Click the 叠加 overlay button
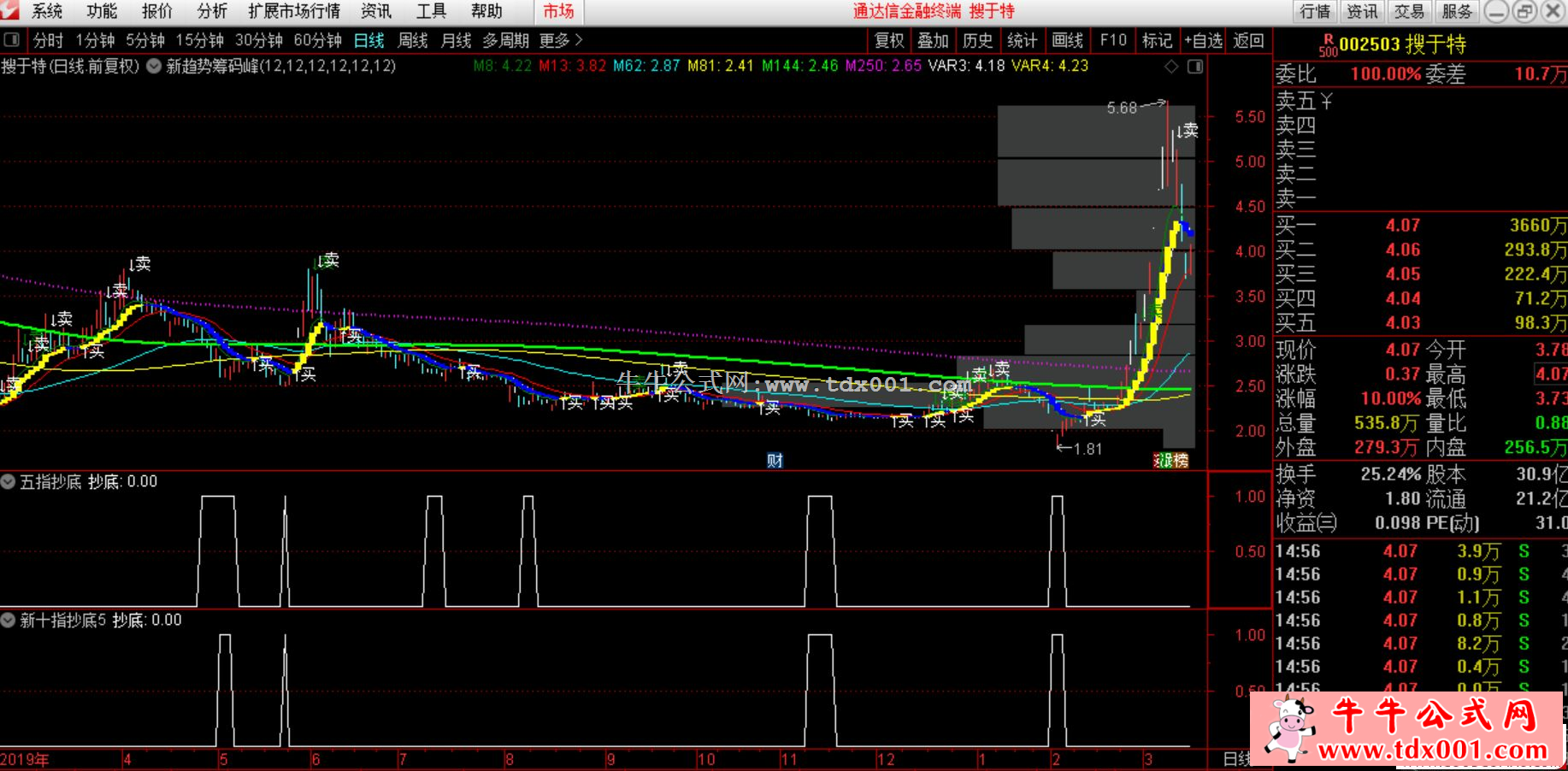 934,40
